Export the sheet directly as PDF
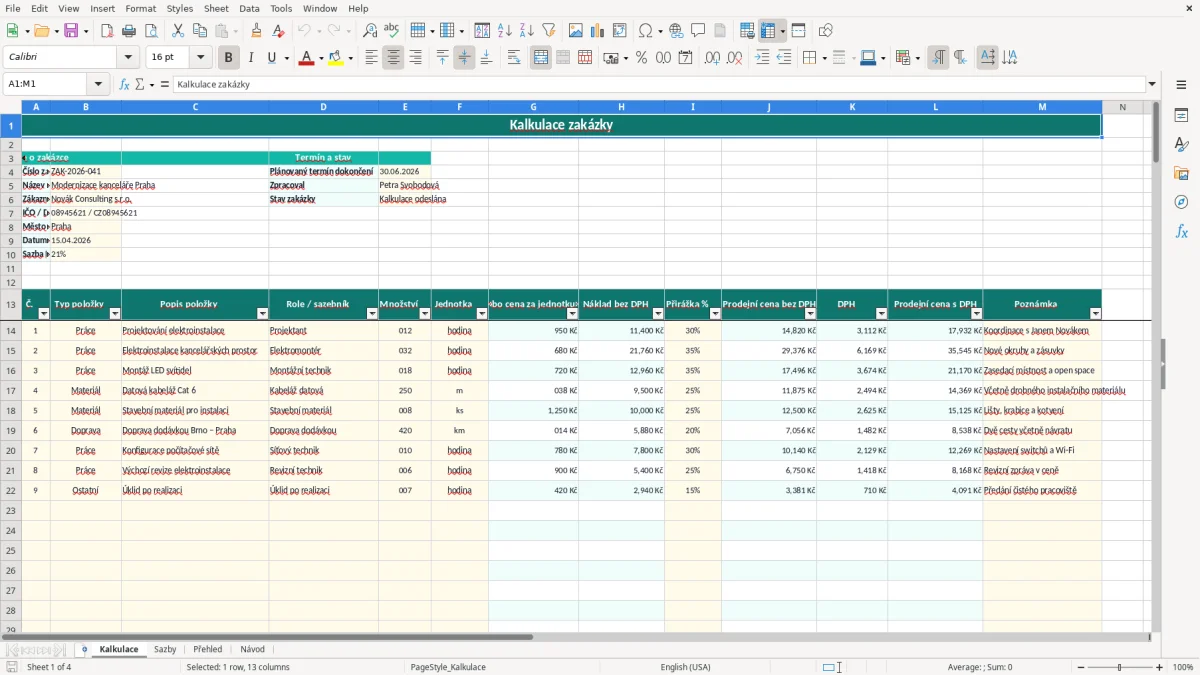 click(107, 31)
